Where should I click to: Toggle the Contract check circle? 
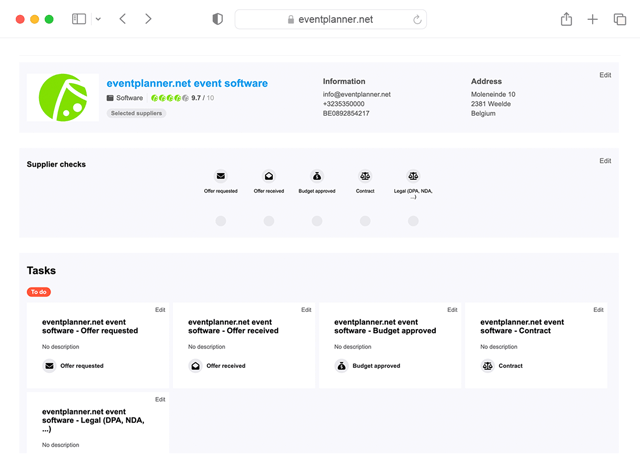[x=365, y=221]
